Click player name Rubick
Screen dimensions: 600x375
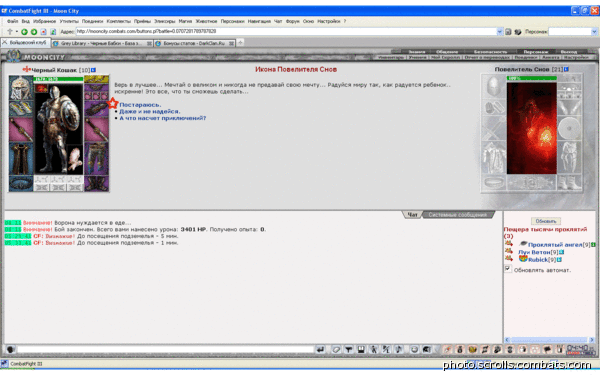[x=538, y=260]
